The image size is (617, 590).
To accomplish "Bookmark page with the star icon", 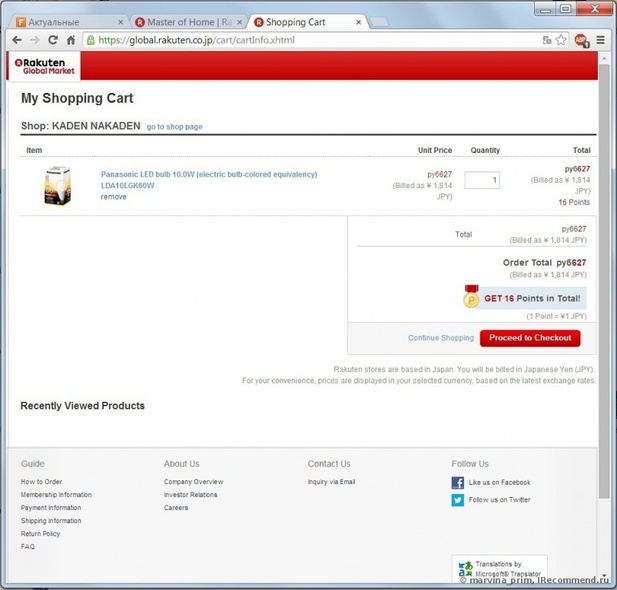I will [x=561, y=40].
